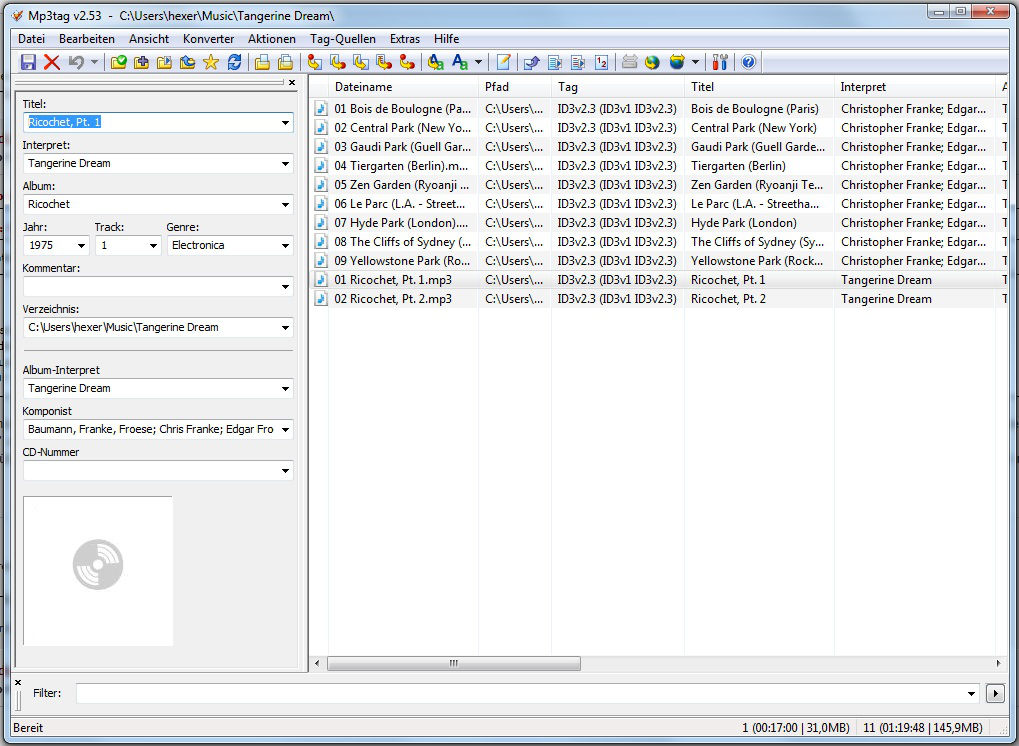Open the Konverter menu

(x=208, y=38)
